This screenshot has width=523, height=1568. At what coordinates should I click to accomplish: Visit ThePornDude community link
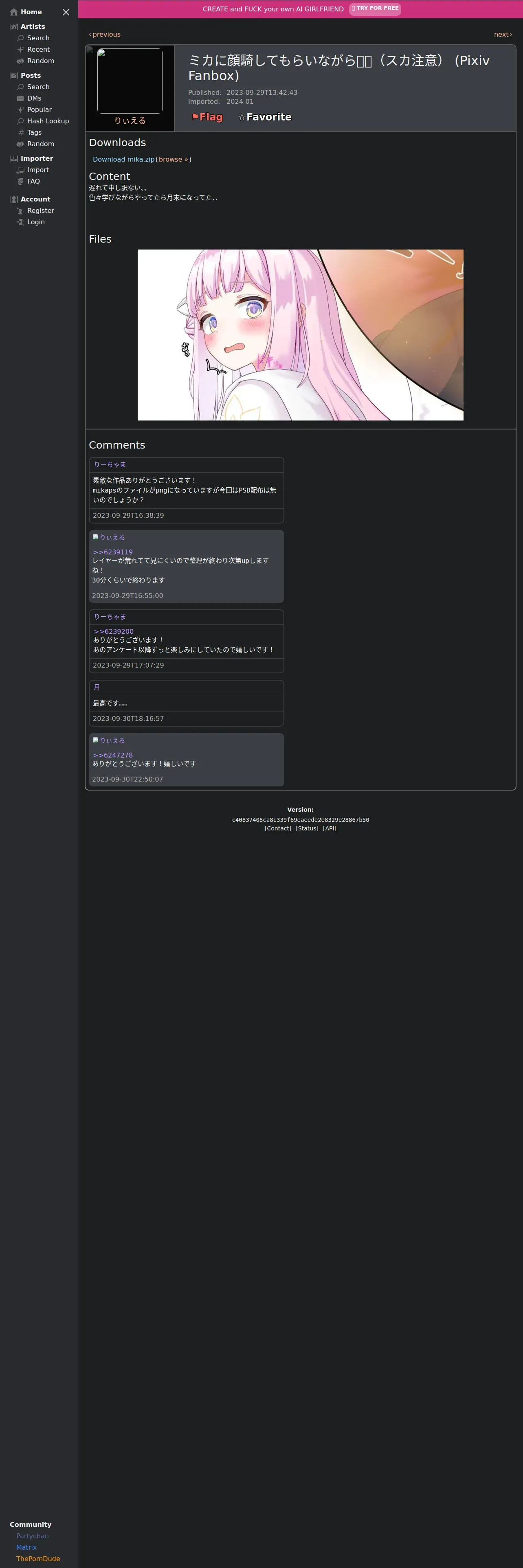coord(38,1559)
